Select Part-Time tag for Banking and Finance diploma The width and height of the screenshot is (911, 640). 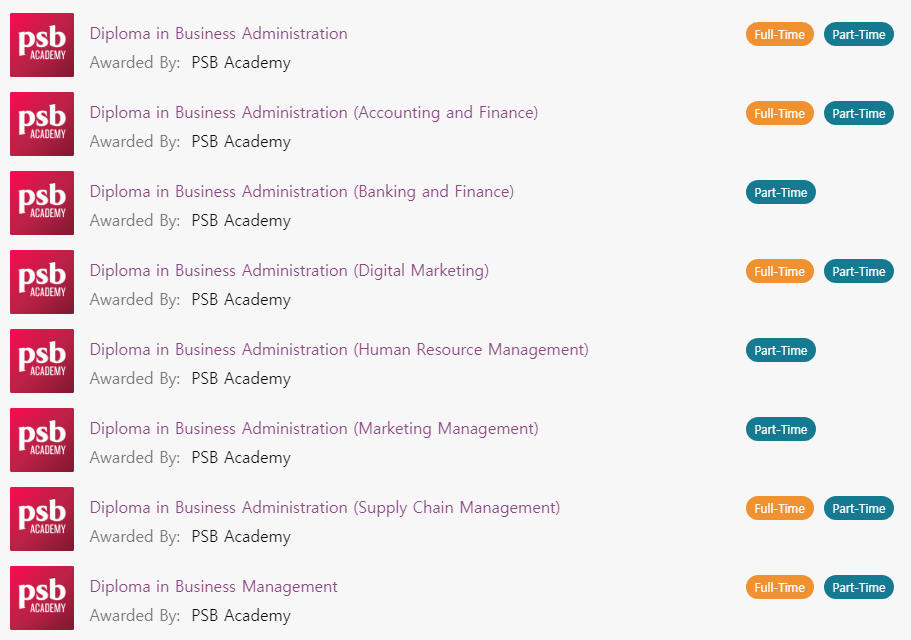tap(781, 192)
